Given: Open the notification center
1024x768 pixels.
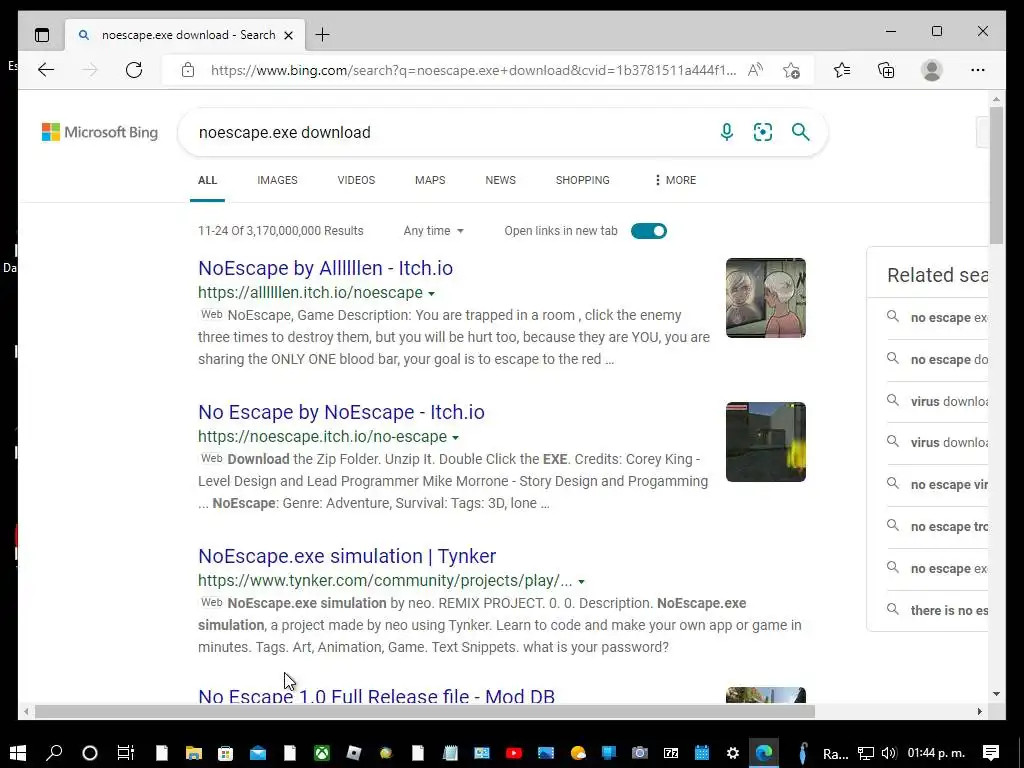Looking at the screenshot, I should pos(991,753).
